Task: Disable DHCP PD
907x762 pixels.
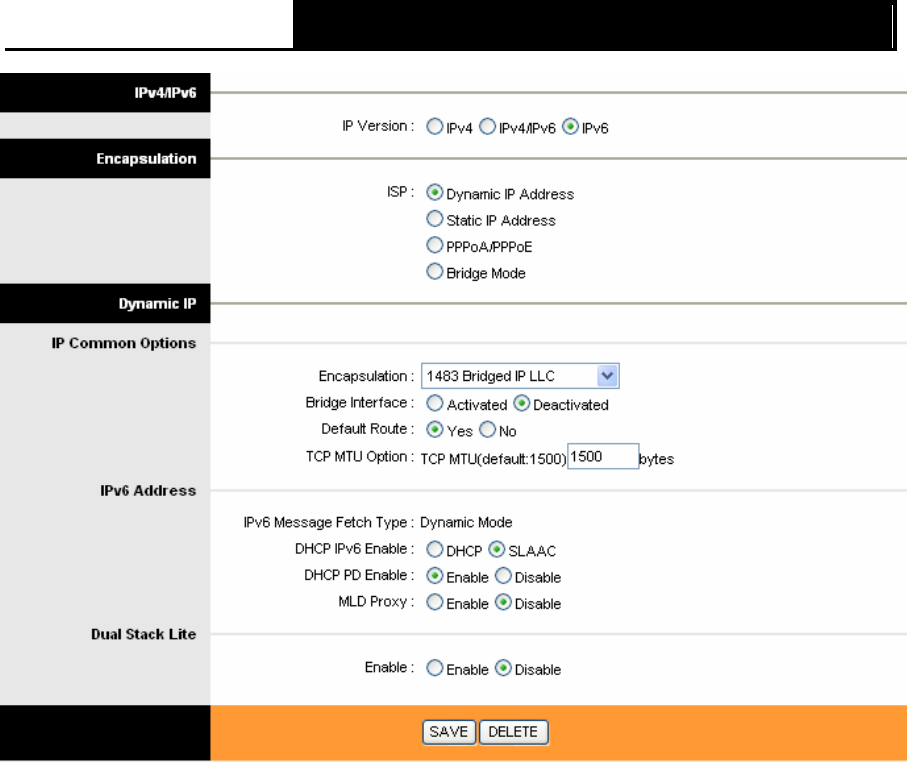Action: click(503, 576)
